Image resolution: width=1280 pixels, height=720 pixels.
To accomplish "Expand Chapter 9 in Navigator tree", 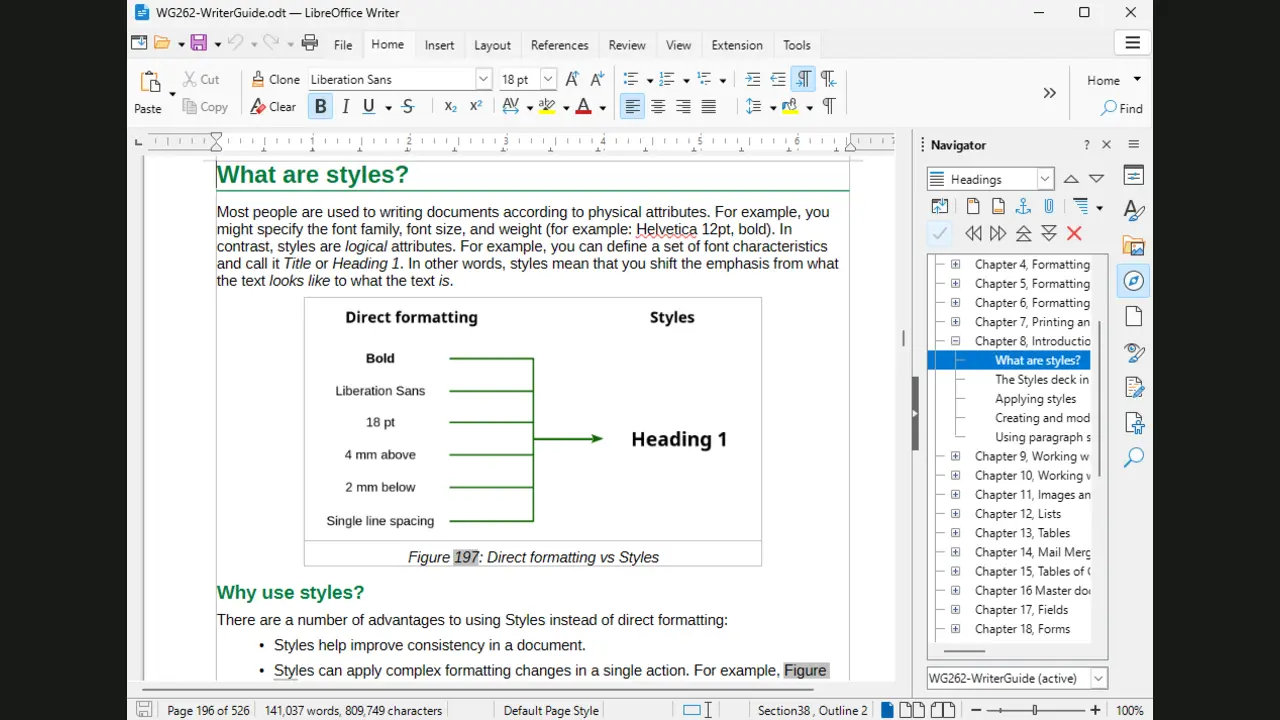I will click(955, 456).
